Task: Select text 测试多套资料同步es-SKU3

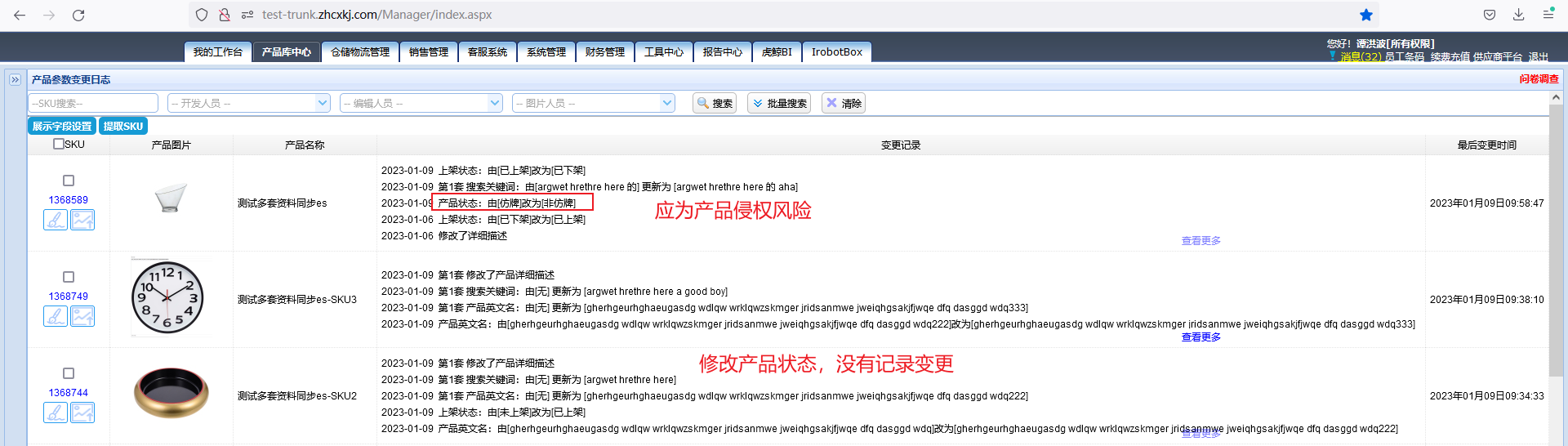Action: point(297,300)
